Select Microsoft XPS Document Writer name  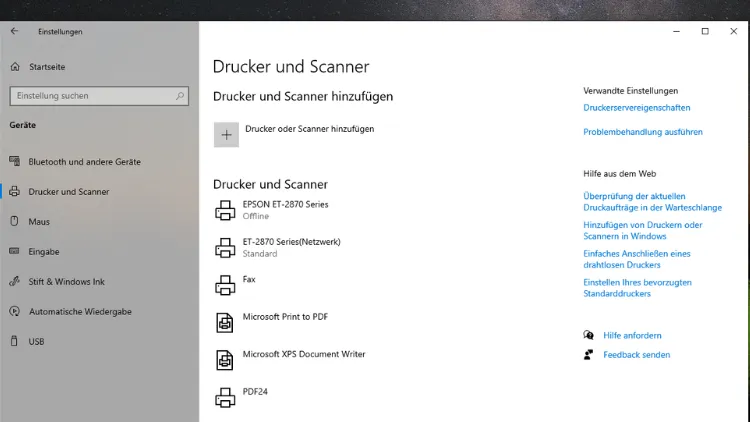tap(304, 354)
